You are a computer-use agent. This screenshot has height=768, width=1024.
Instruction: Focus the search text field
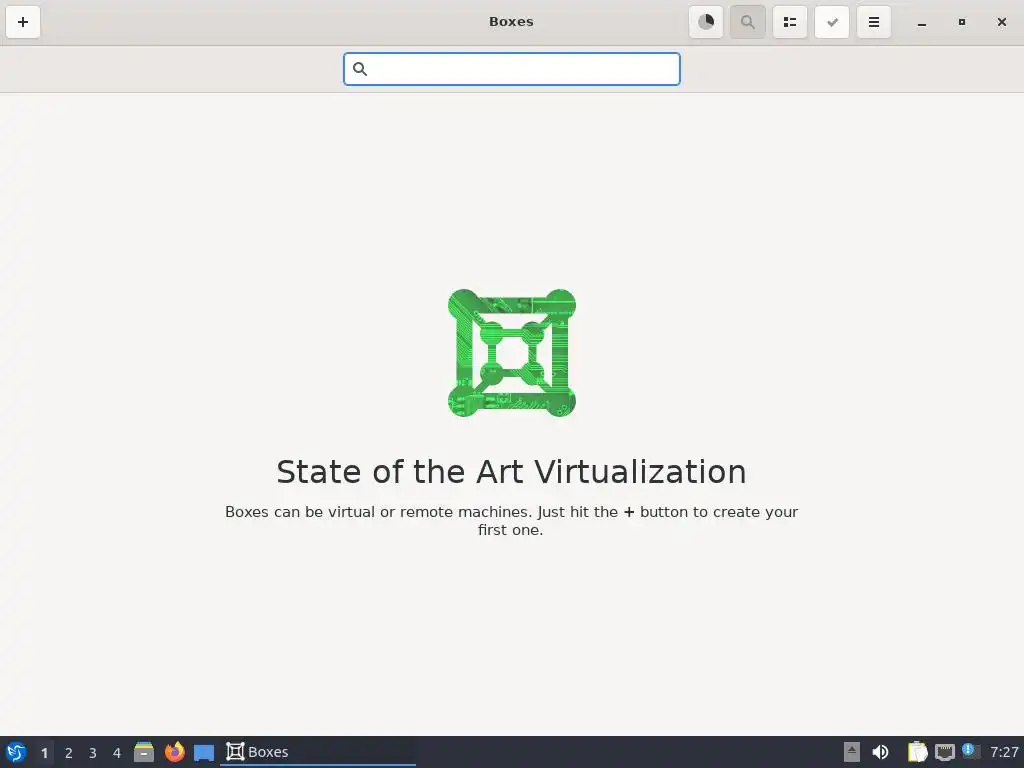pyautogui.click(x=512, y=69)
